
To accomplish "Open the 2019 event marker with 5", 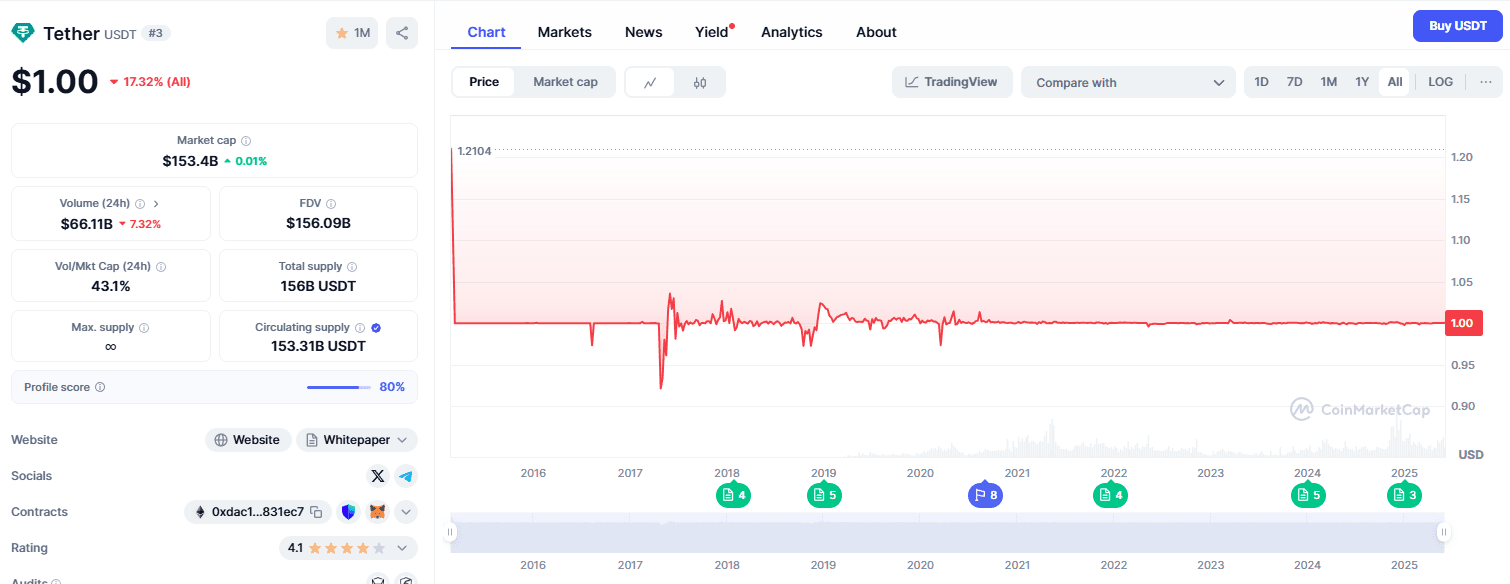I will tap(825, 494).
